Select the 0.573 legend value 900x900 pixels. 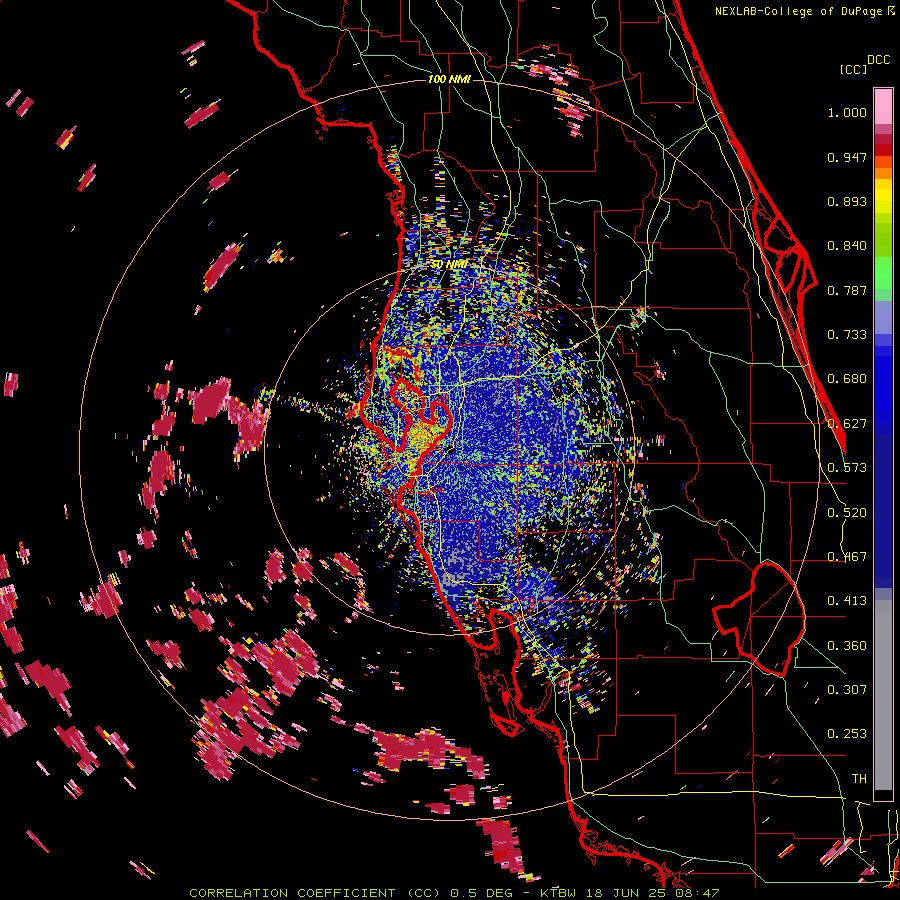pyautogui.click(x=847, y=468)
